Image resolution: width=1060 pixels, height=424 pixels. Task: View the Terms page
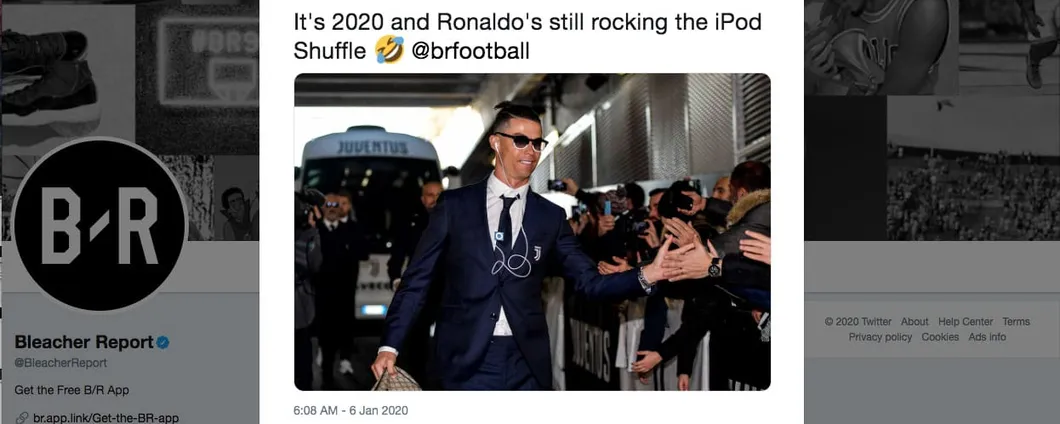click(x=1016, y=322)
